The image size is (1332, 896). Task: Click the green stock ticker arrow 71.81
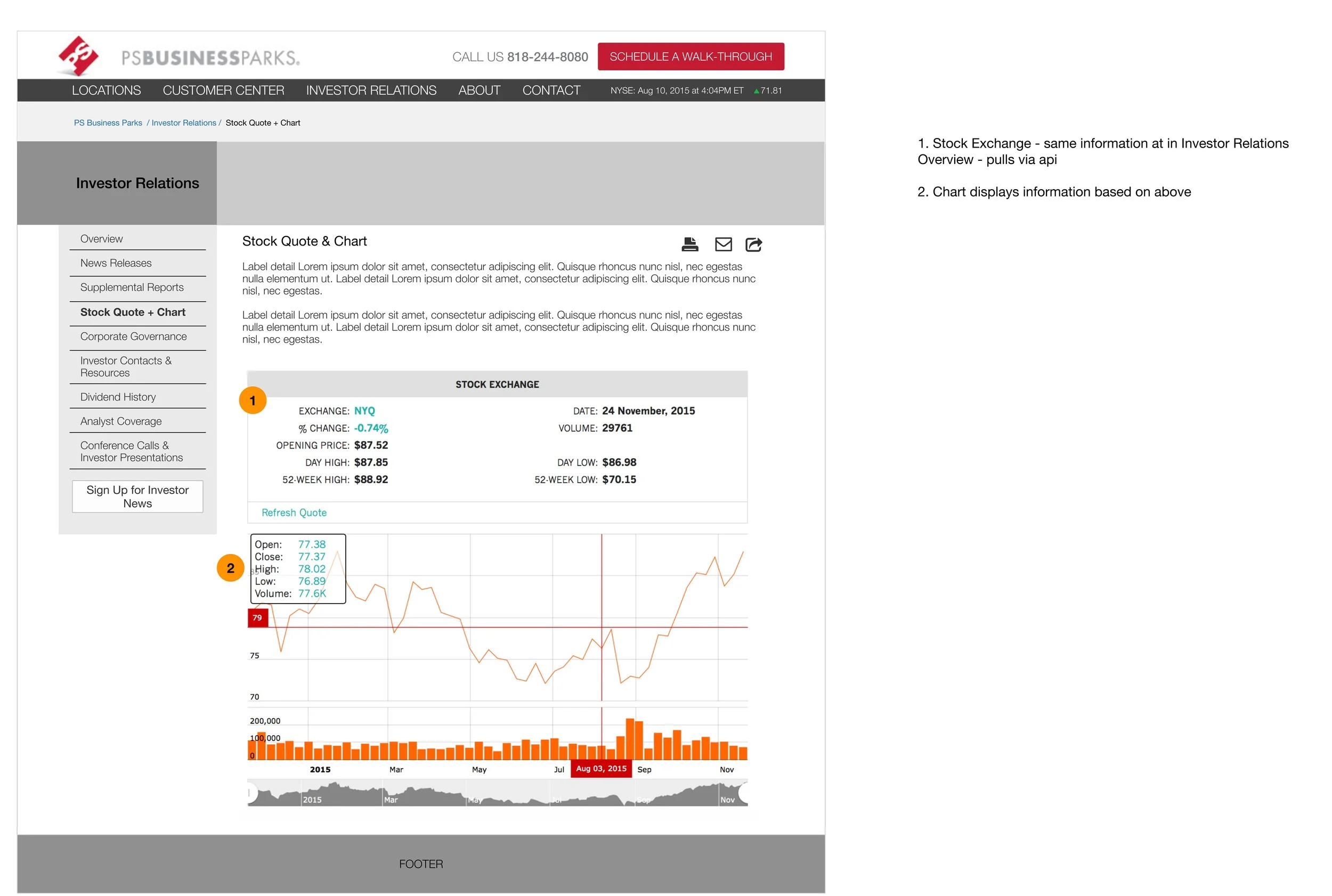pos(767,91)
